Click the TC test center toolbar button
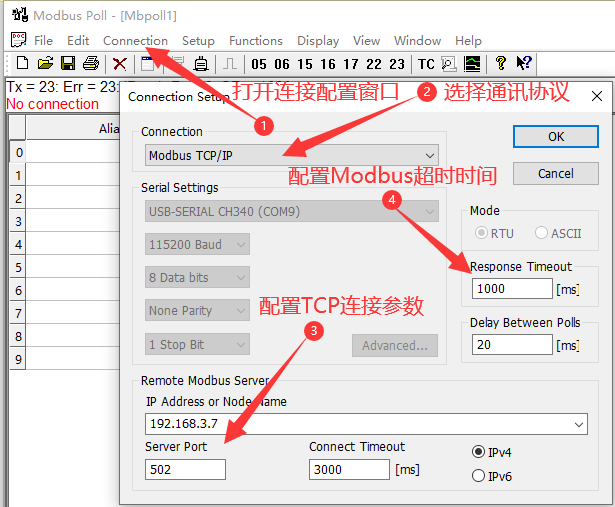Screen dimensions: 615x507 (426, 64)
